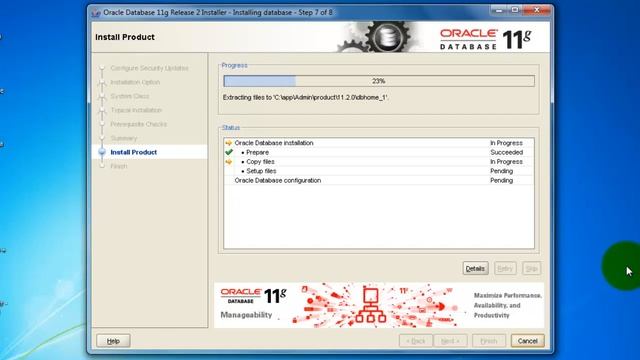Click the 23% progress bar
This screenshot has height=360, width=640.
click(379, 81)
